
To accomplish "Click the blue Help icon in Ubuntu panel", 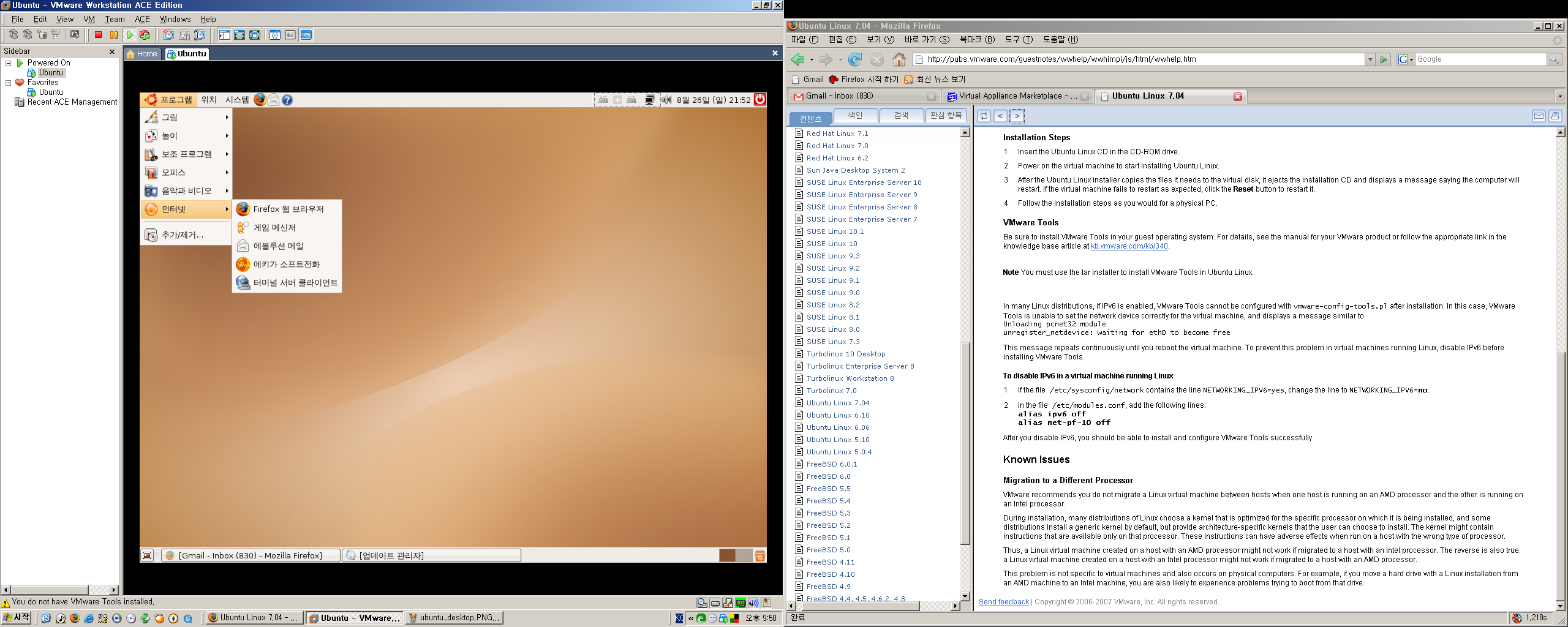I will [x=287, y=100].
